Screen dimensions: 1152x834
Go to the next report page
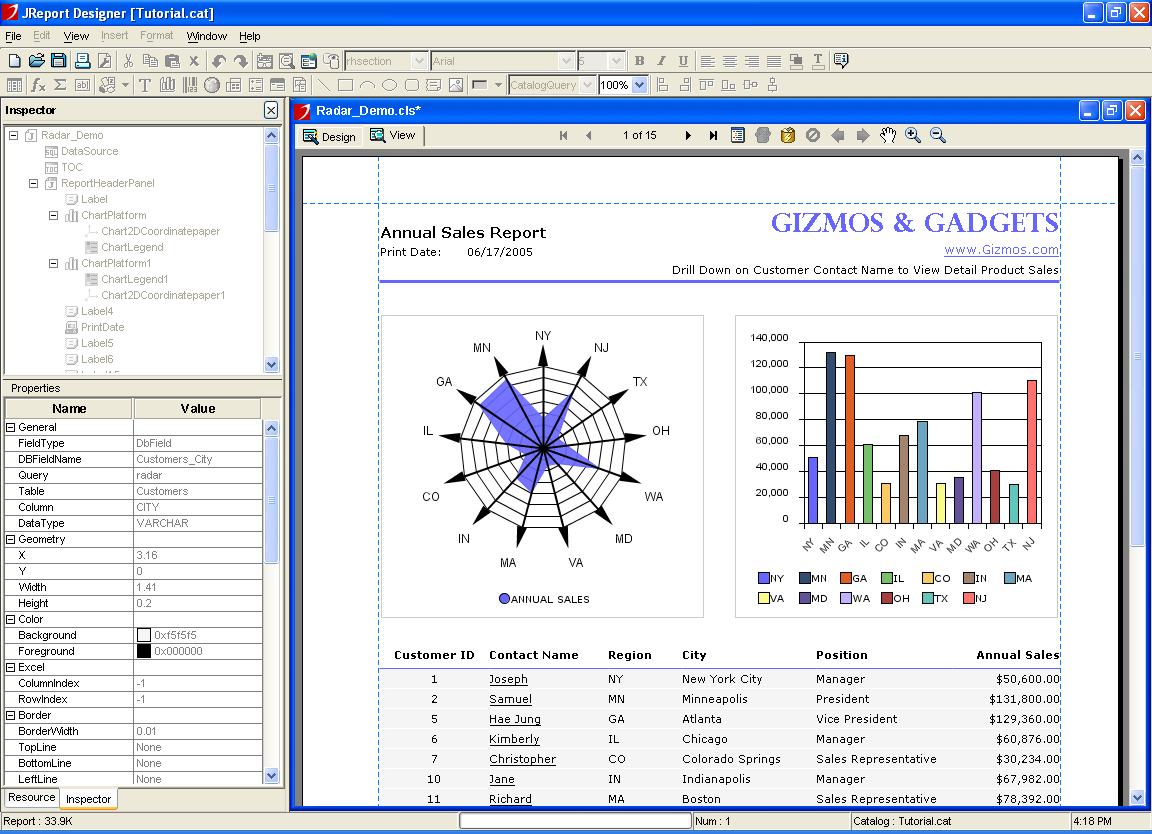tap(688, 135)
